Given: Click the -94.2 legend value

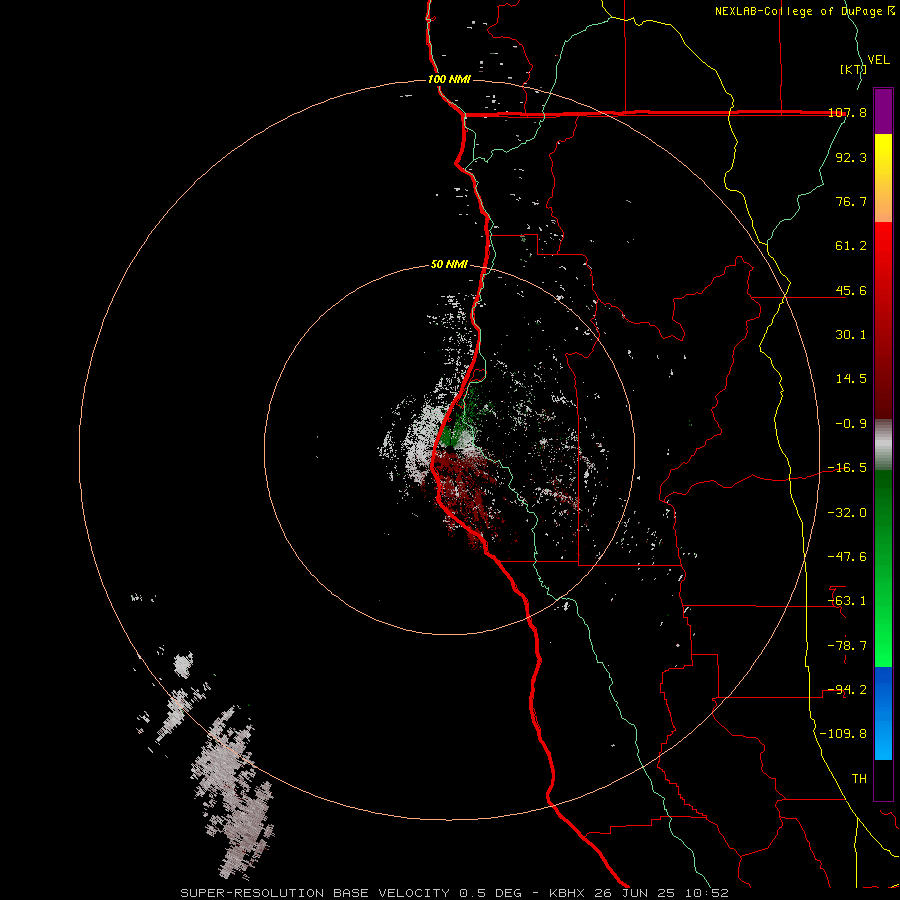Looking at the screenshot, I should click(847, 690).
